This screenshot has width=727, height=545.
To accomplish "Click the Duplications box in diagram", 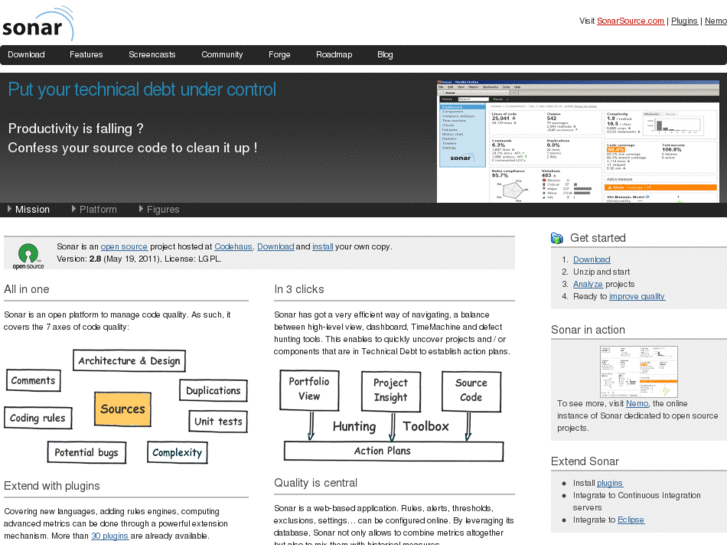I will pos(213,391).
